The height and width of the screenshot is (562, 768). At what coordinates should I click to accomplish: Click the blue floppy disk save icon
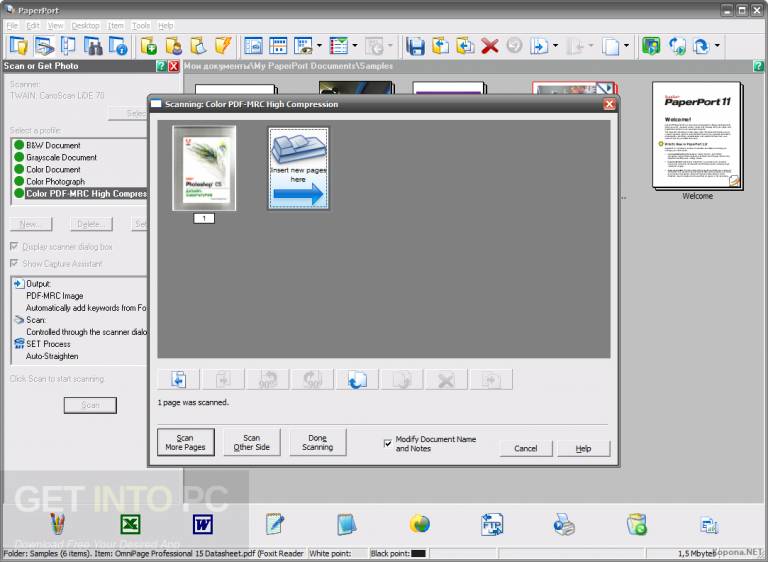pos(415,47)
